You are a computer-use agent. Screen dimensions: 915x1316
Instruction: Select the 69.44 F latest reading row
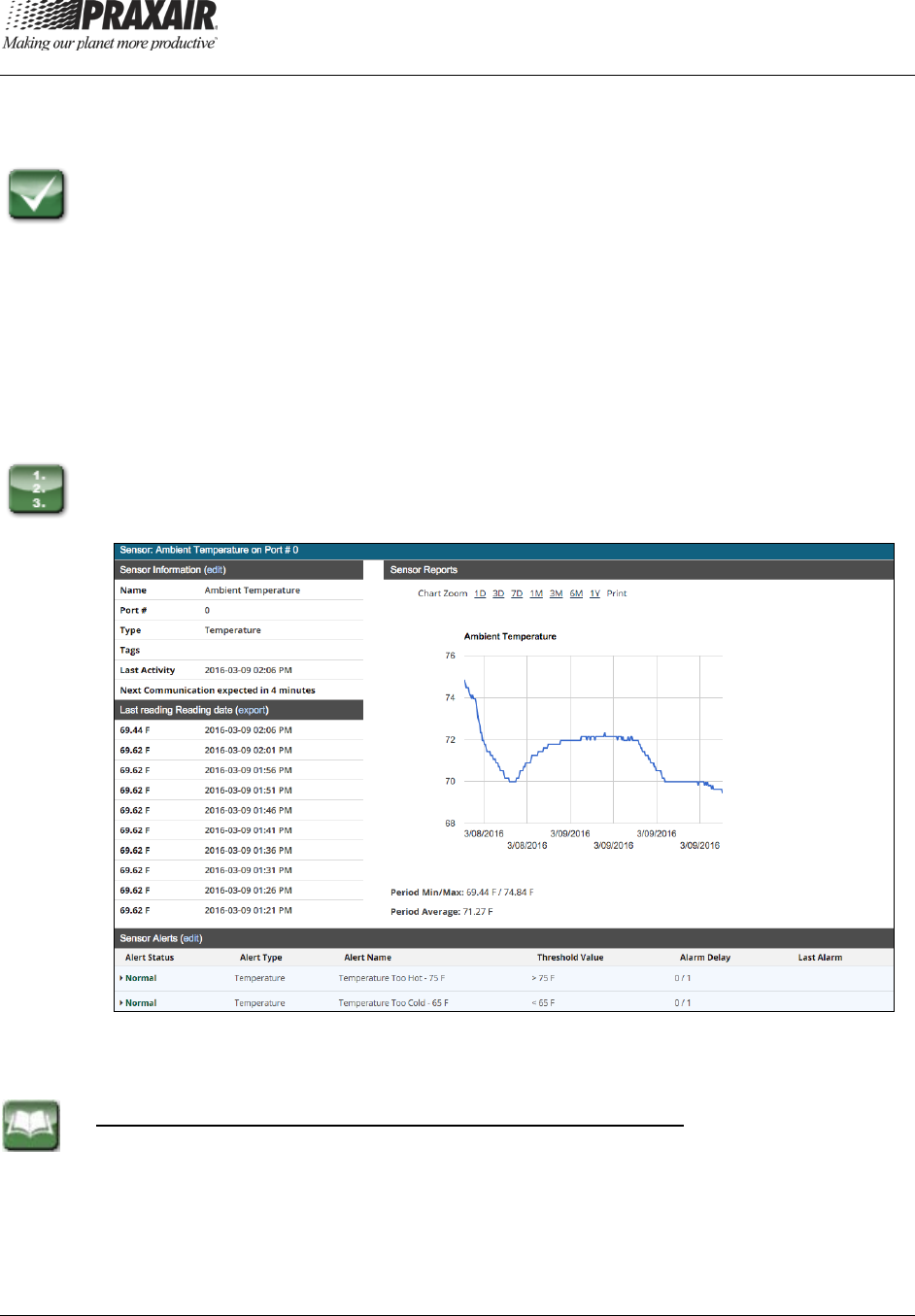click(x=239, y=730)
